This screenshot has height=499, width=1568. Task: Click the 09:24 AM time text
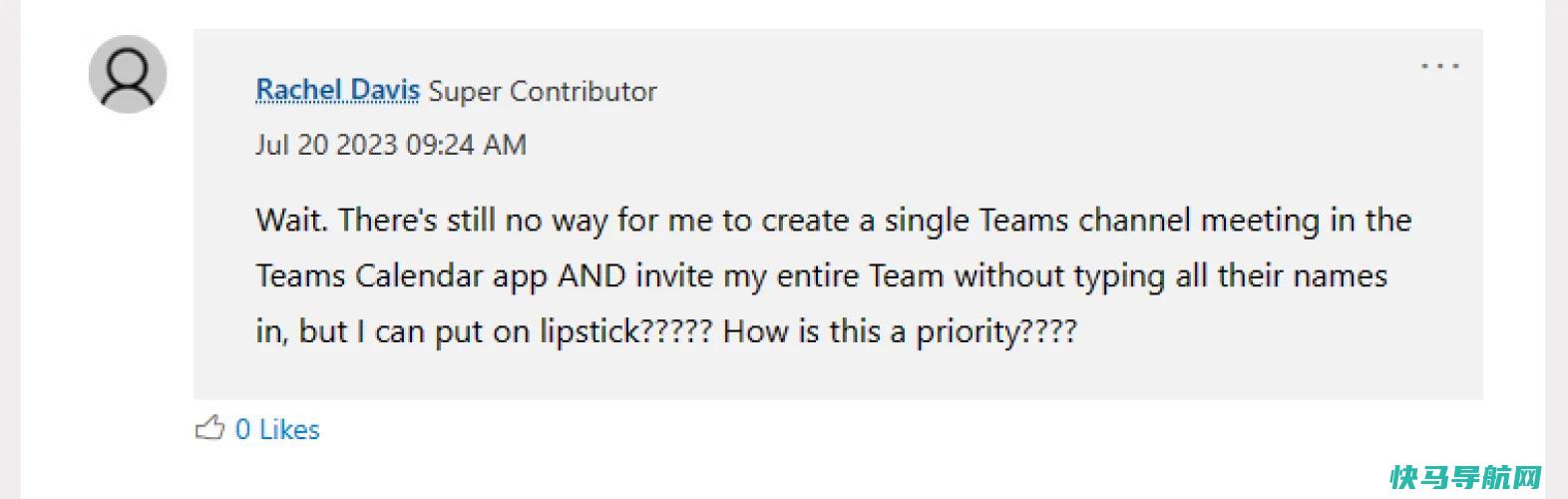pos(466,145)
